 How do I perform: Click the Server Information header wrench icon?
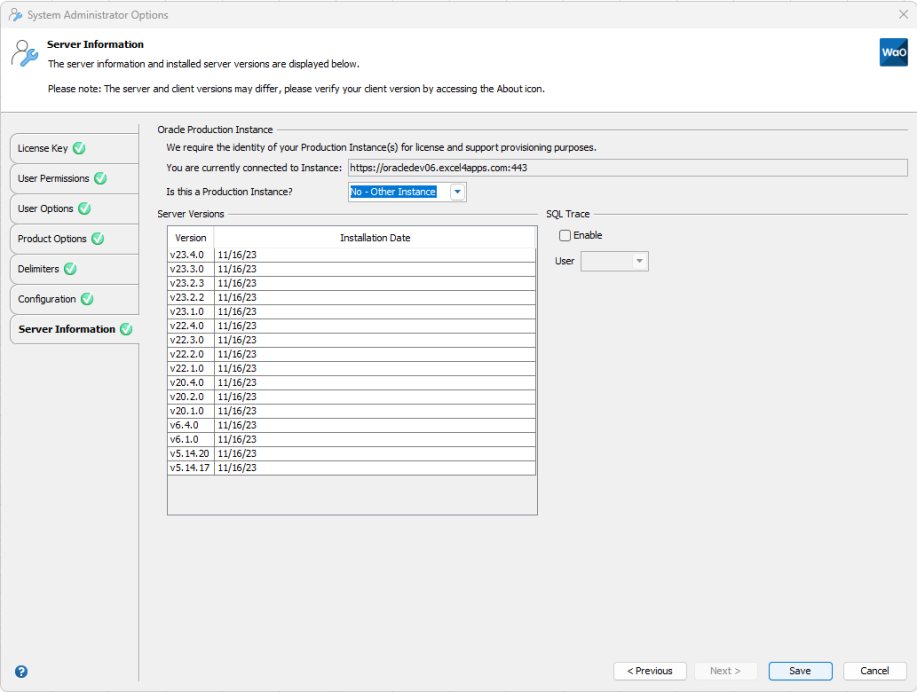pyautogui.click(x=25, y=51)
